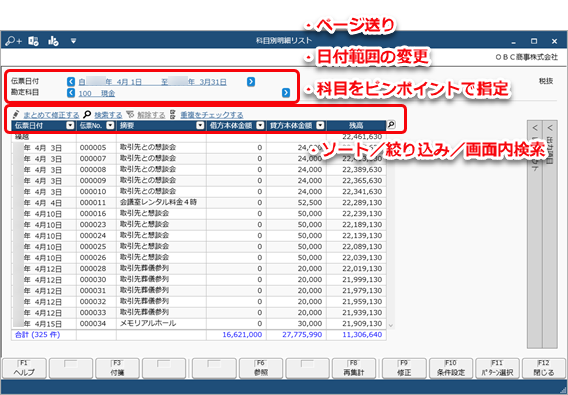Expand the 出力項目 side panel chevron
This screenshot has height=395, width=568.
[550, 128]
